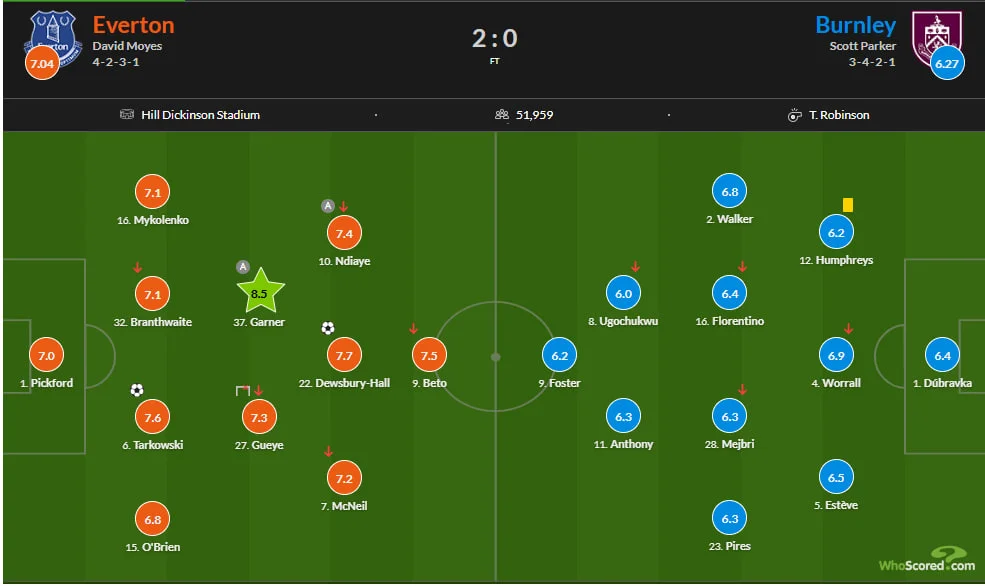Click the assist icon next to Ndiaye
Screen dimensions: 985x586
click(x=327, y=206)
